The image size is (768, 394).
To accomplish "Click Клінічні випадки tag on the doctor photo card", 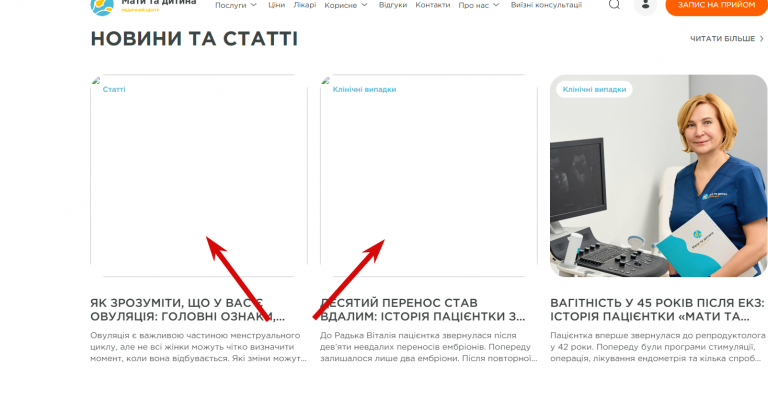I will (x=594, y=89).
